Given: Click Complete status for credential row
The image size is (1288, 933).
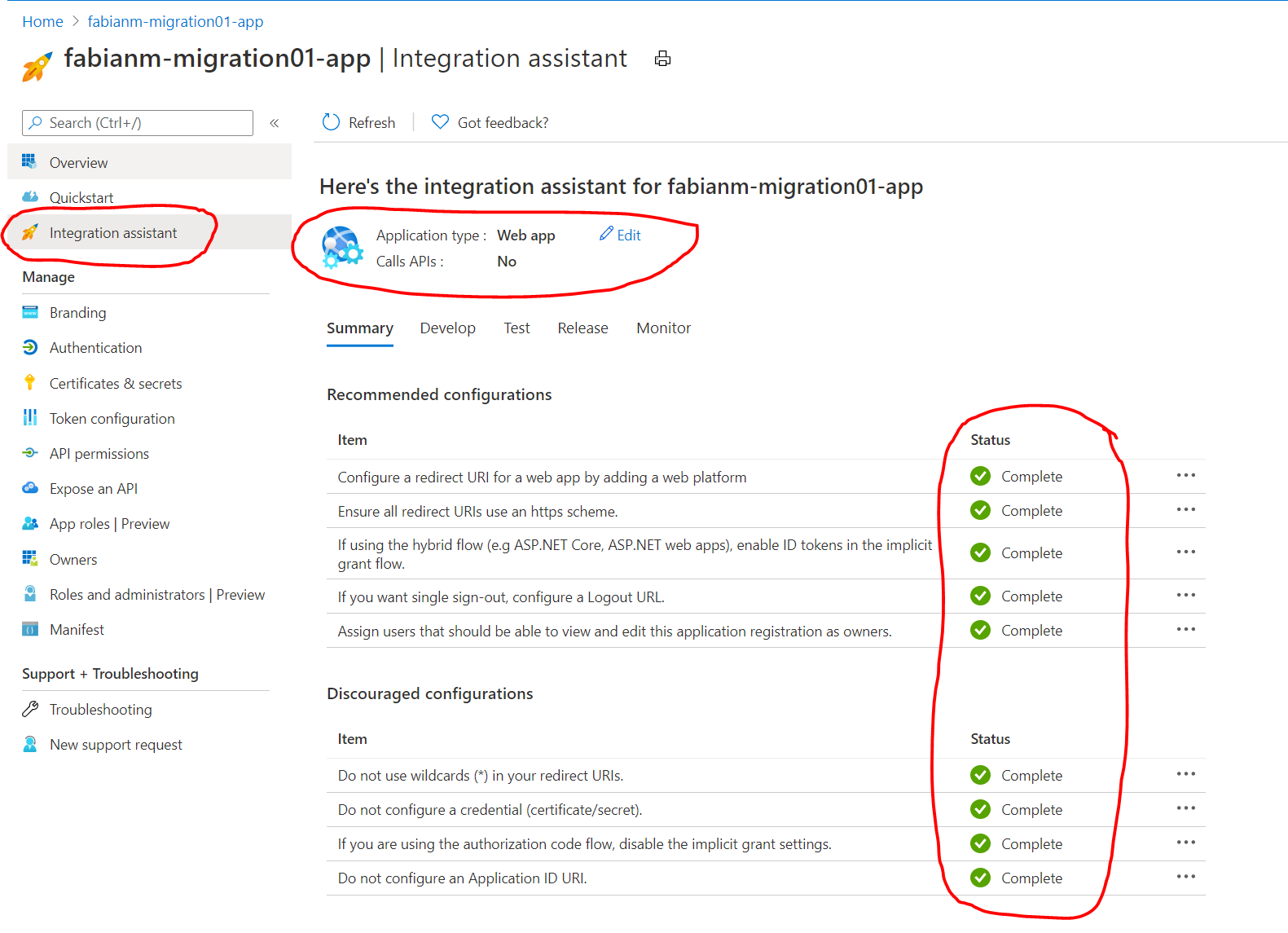Looking at the screenshot, I should (1031, 810).
